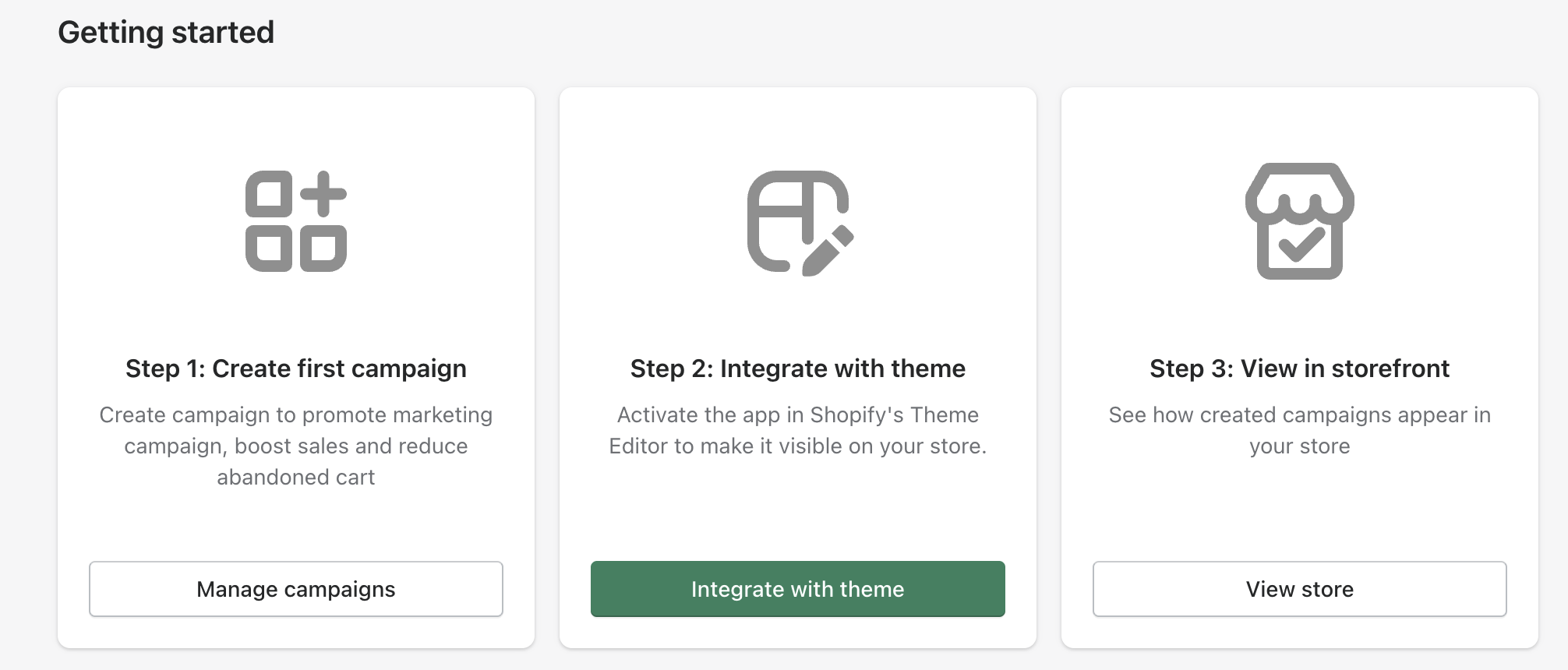The width and height of the screenshot is (1568, 670).
Task: Click the 'Getting started' heading
Action: [166, 33]
